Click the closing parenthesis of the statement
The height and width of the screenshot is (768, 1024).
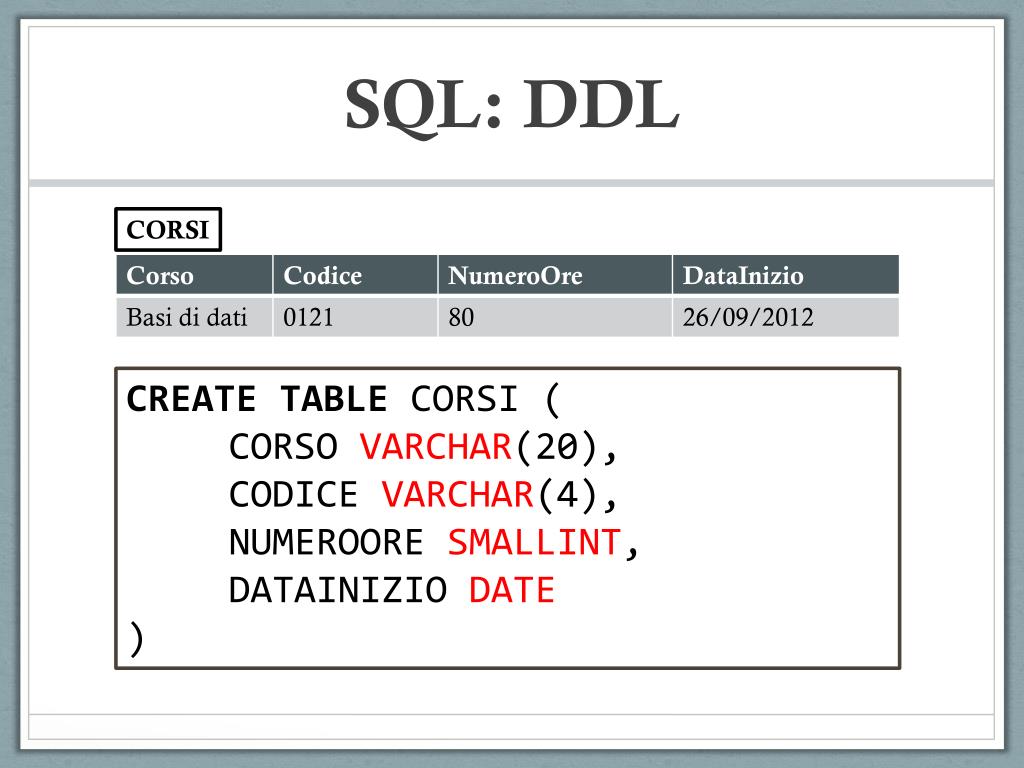tap(136, 639)
